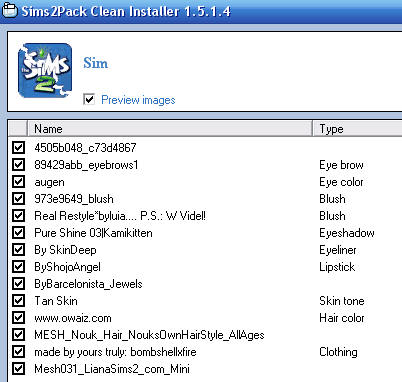Uncheck the By SkinDeep eyeliner checkbox
The width and height of the screenshot is (402, 382).
click(18, 250)
